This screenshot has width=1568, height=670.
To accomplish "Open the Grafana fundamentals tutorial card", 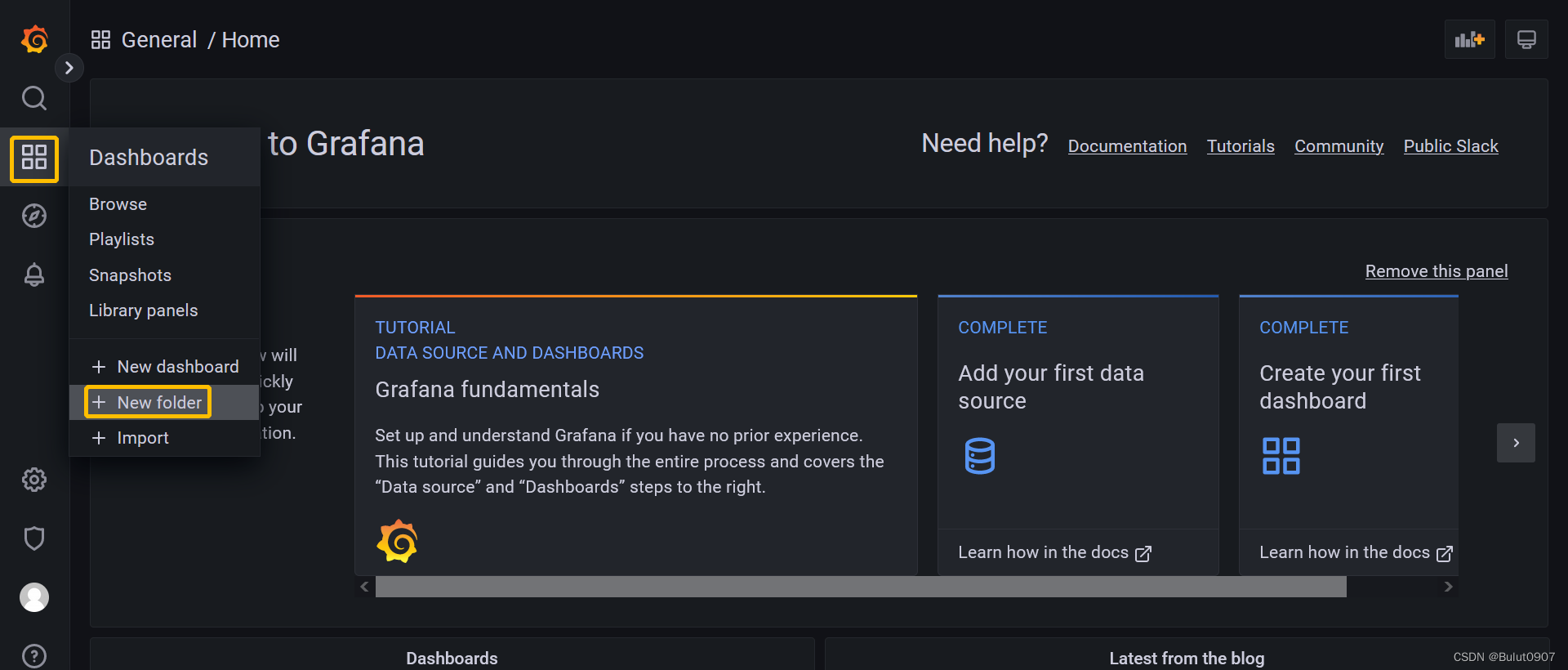I will (x=636, y=435).
